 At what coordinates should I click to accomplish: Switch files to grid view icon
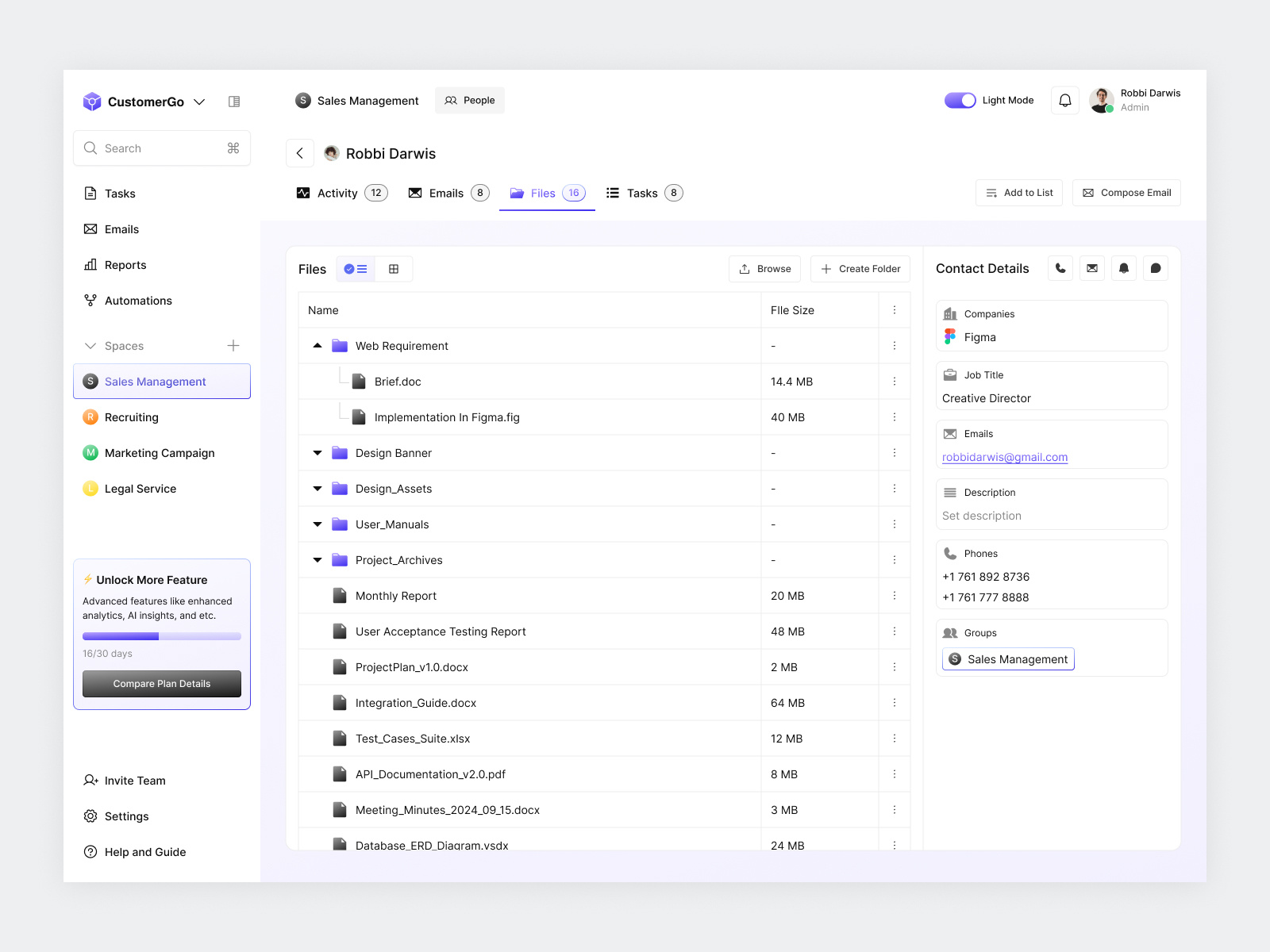[394, 268]
